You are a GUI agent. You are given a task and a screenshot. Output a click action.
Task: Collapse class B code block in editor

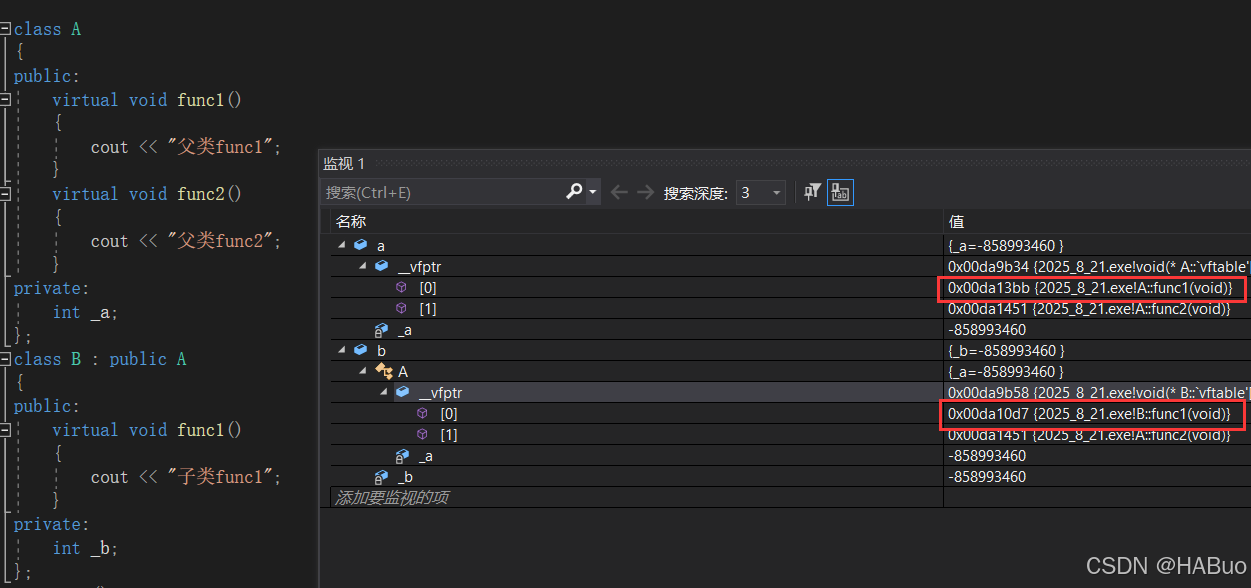pyautogui.click(x=5, y=359)
